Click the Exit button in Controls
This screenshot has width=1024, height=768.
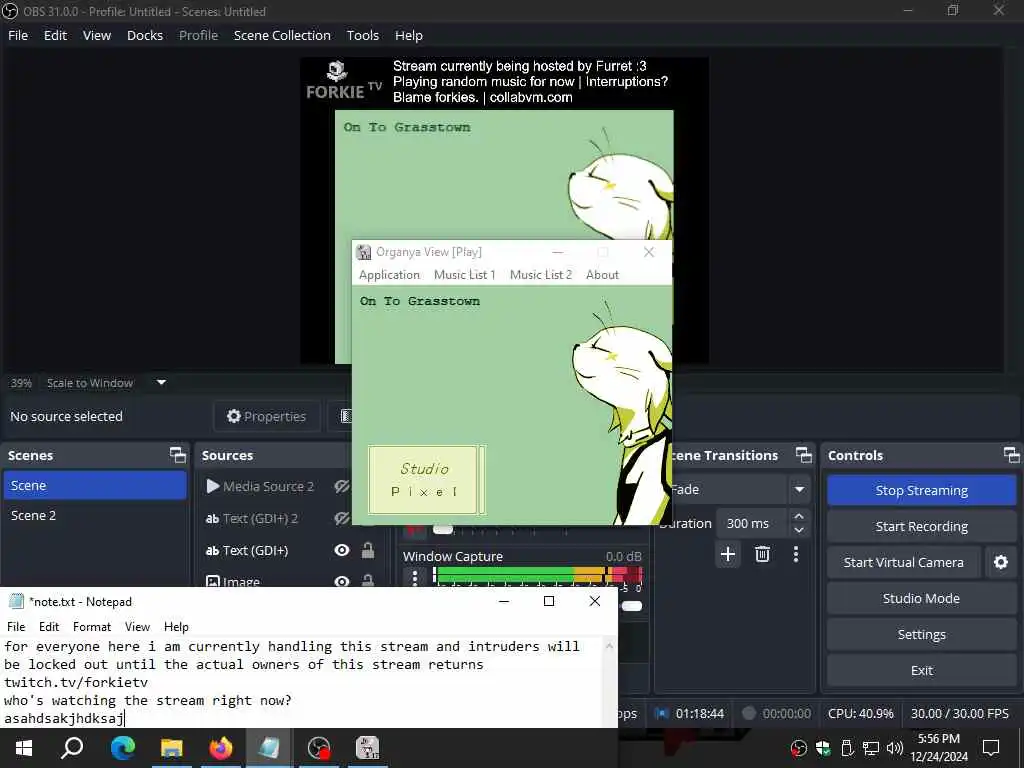pos(921,670)
